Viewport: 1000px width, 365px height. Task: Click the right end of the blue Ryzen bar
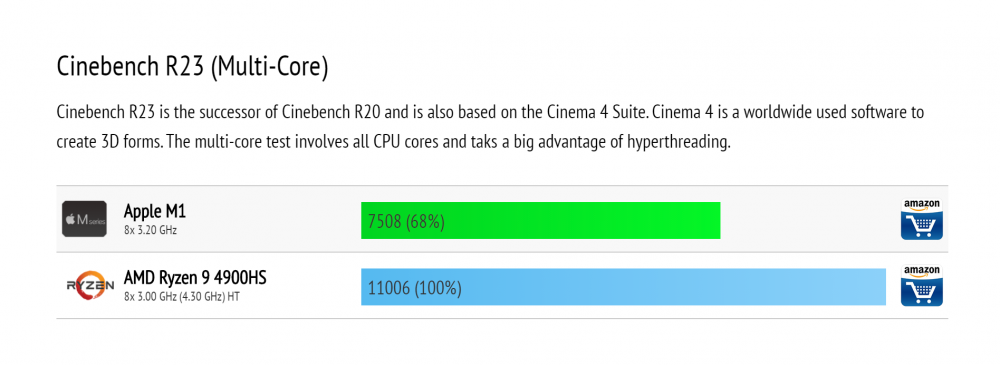pos(881,287)
